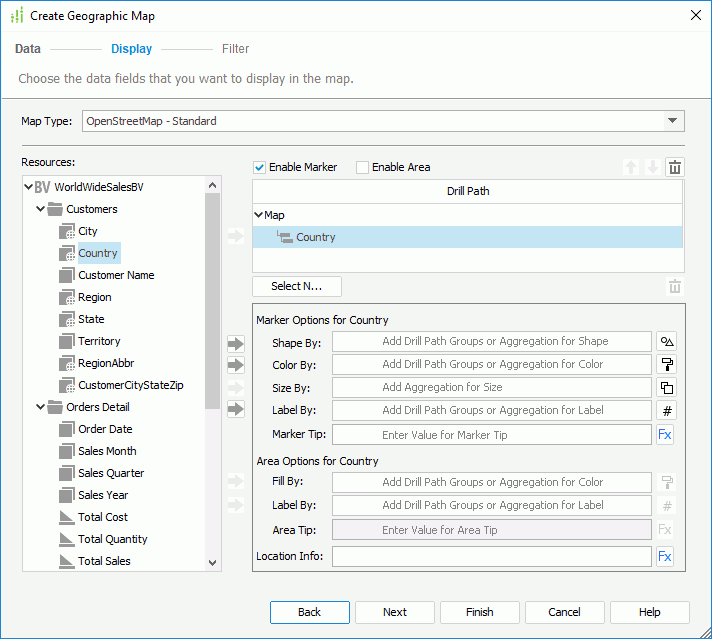
Task: Click the Marker Tip input field
Action: point(492,435)
